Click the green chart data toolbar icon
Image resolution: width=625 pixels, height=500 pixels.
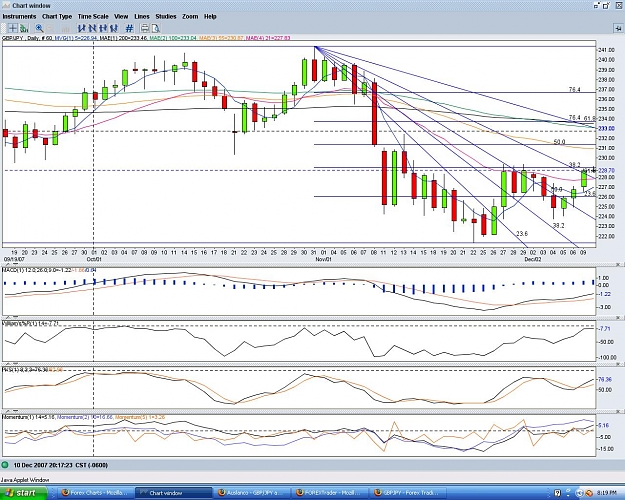24,28
